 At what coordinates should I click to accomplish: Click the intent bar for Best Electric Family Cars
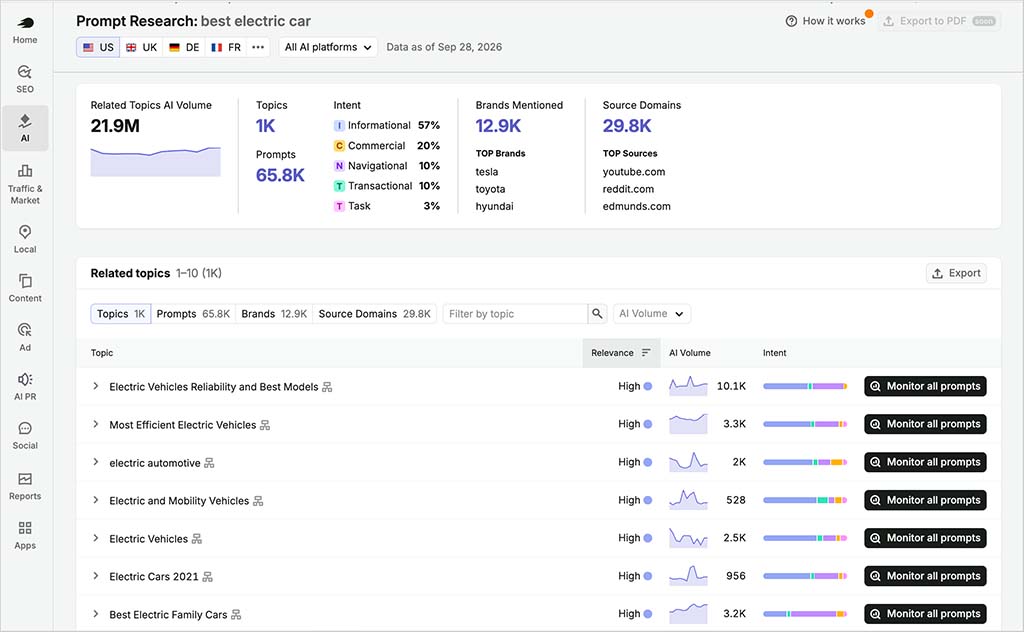[805, 614]
